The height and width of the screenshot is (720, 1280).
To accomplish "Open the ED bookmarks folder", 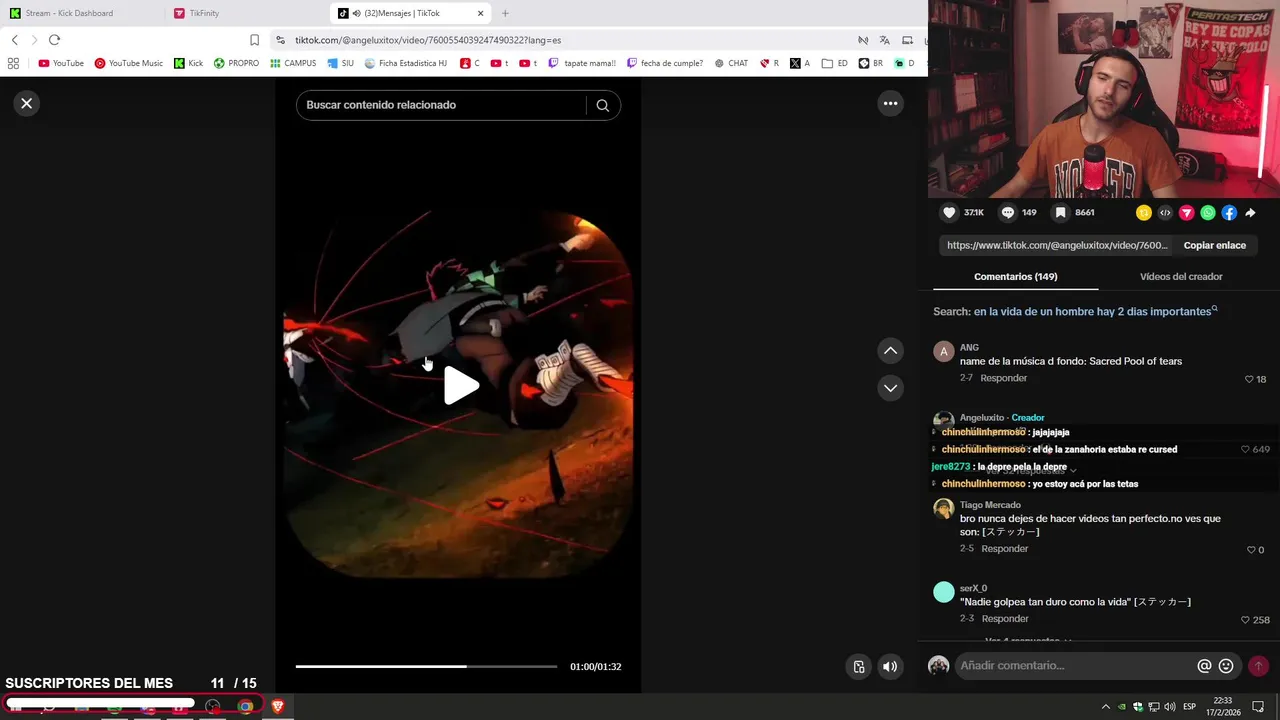I will pos(835,63).
